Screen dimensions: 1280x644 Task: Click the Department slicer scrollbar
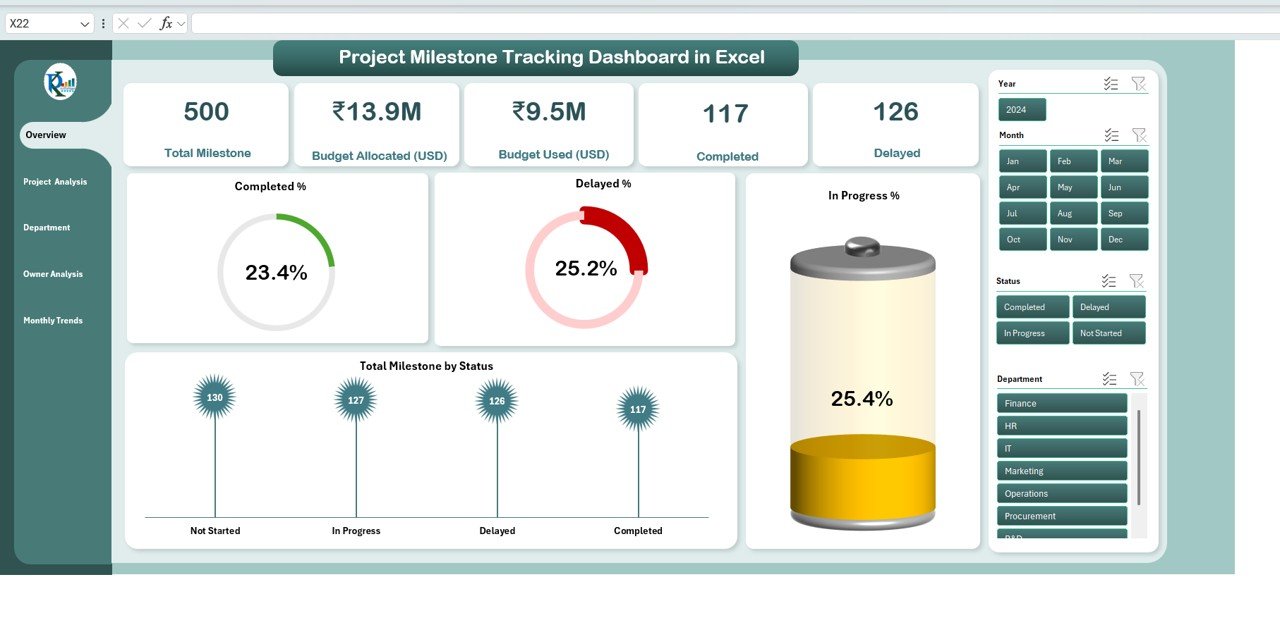pos(1138,456)
